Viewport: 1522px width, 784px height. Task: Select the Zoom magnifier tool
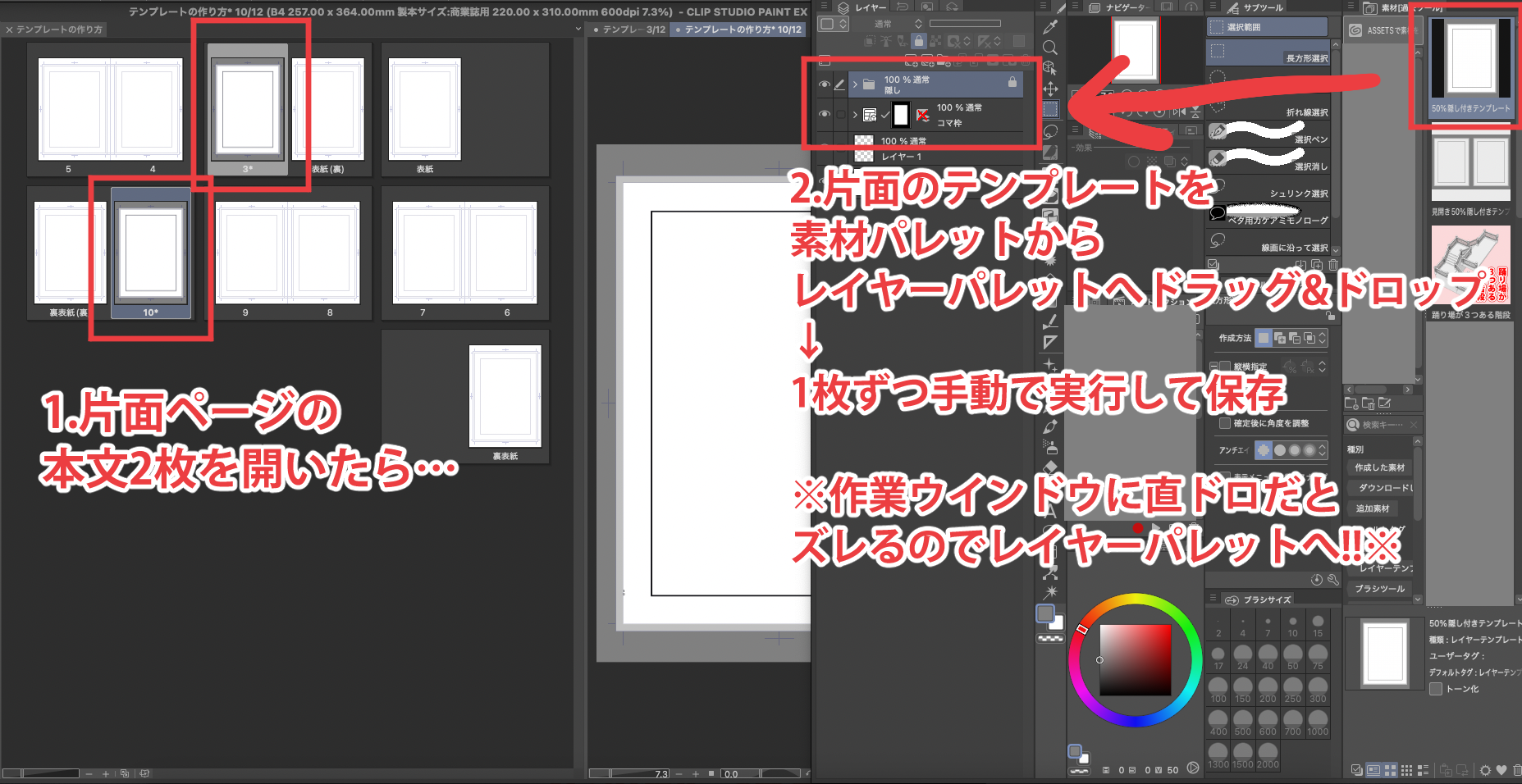coord(1050,48)
